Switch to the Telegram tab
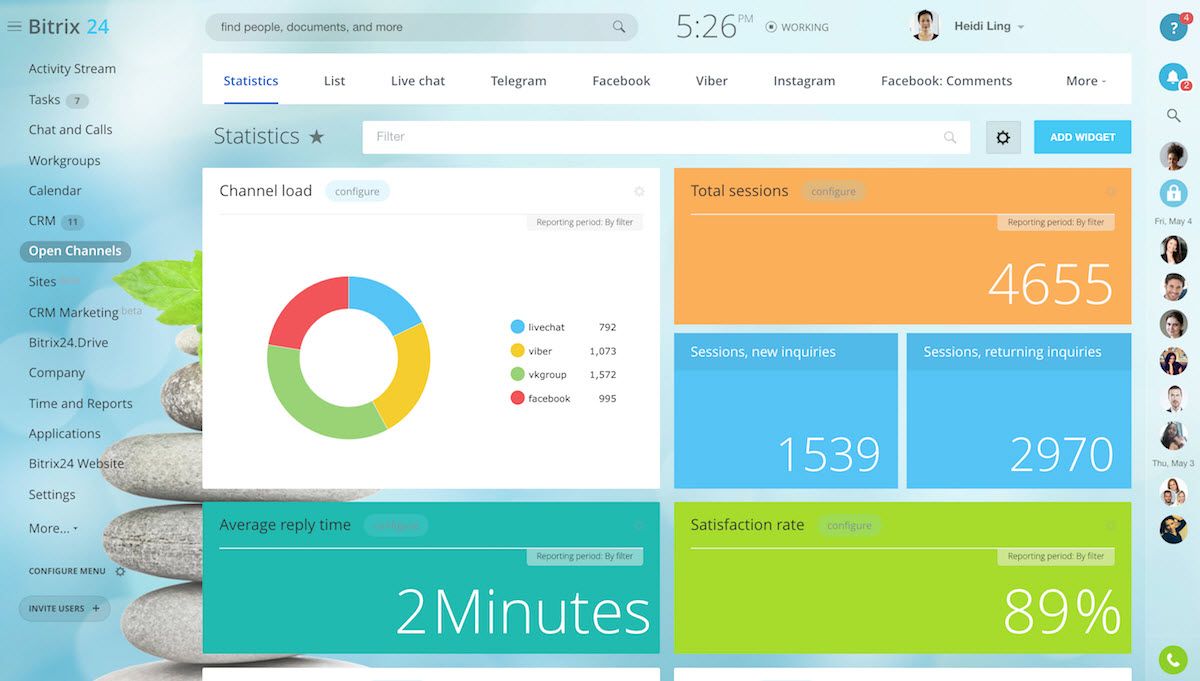This screenshot has height=681, width=1200. pos(518,80)
